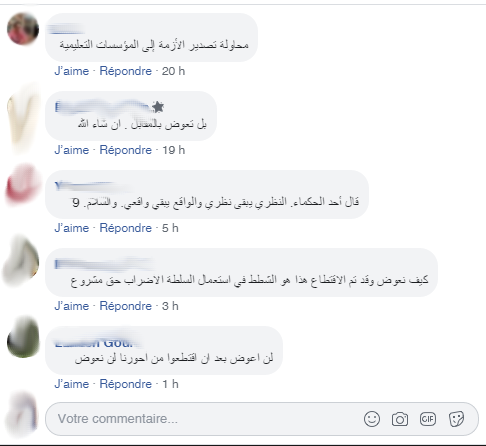Open the emoji picker in the comment box
This screenshot has width=486, height=446.
pos(372,419)
